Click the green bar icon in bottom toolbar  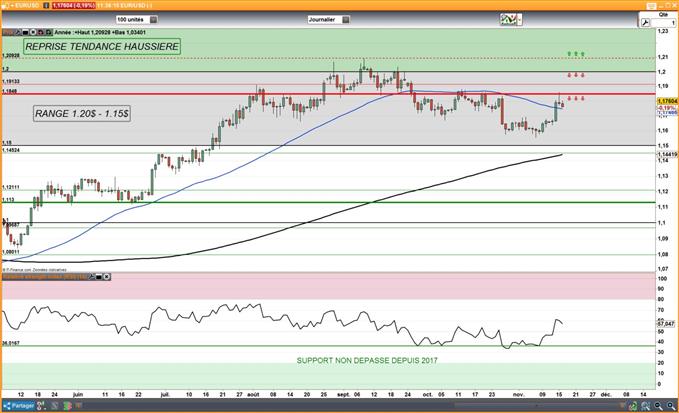point(67,406)
